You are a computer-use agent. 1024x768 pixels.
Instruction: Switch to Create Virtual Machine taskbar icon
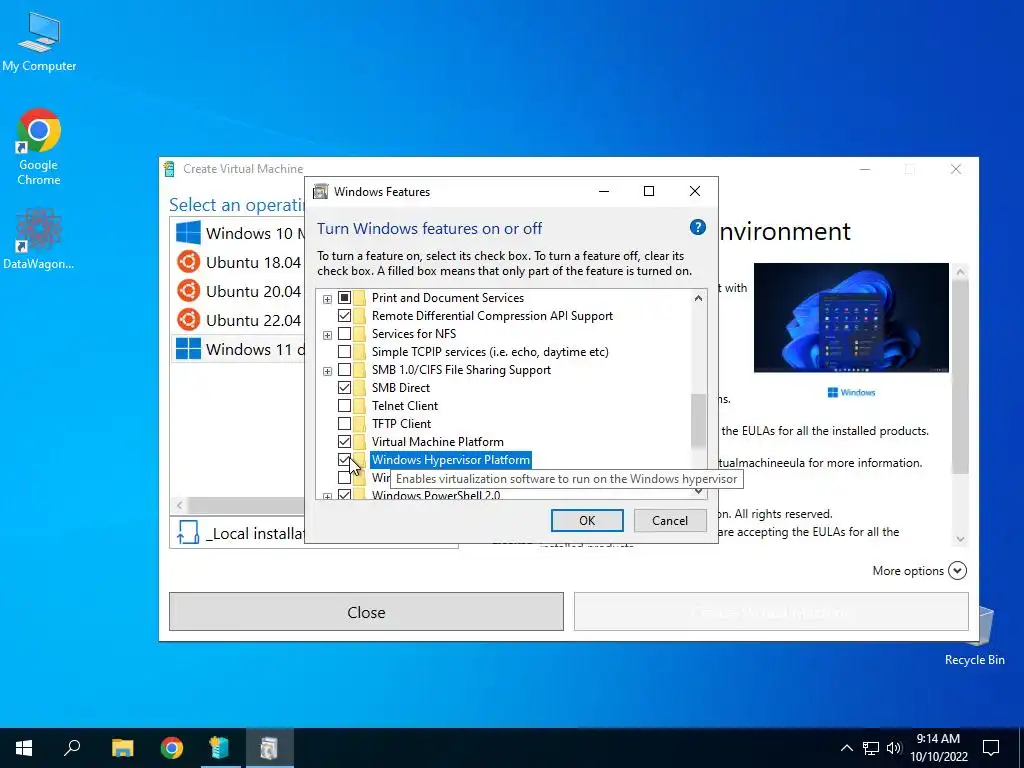pos(220,748)
